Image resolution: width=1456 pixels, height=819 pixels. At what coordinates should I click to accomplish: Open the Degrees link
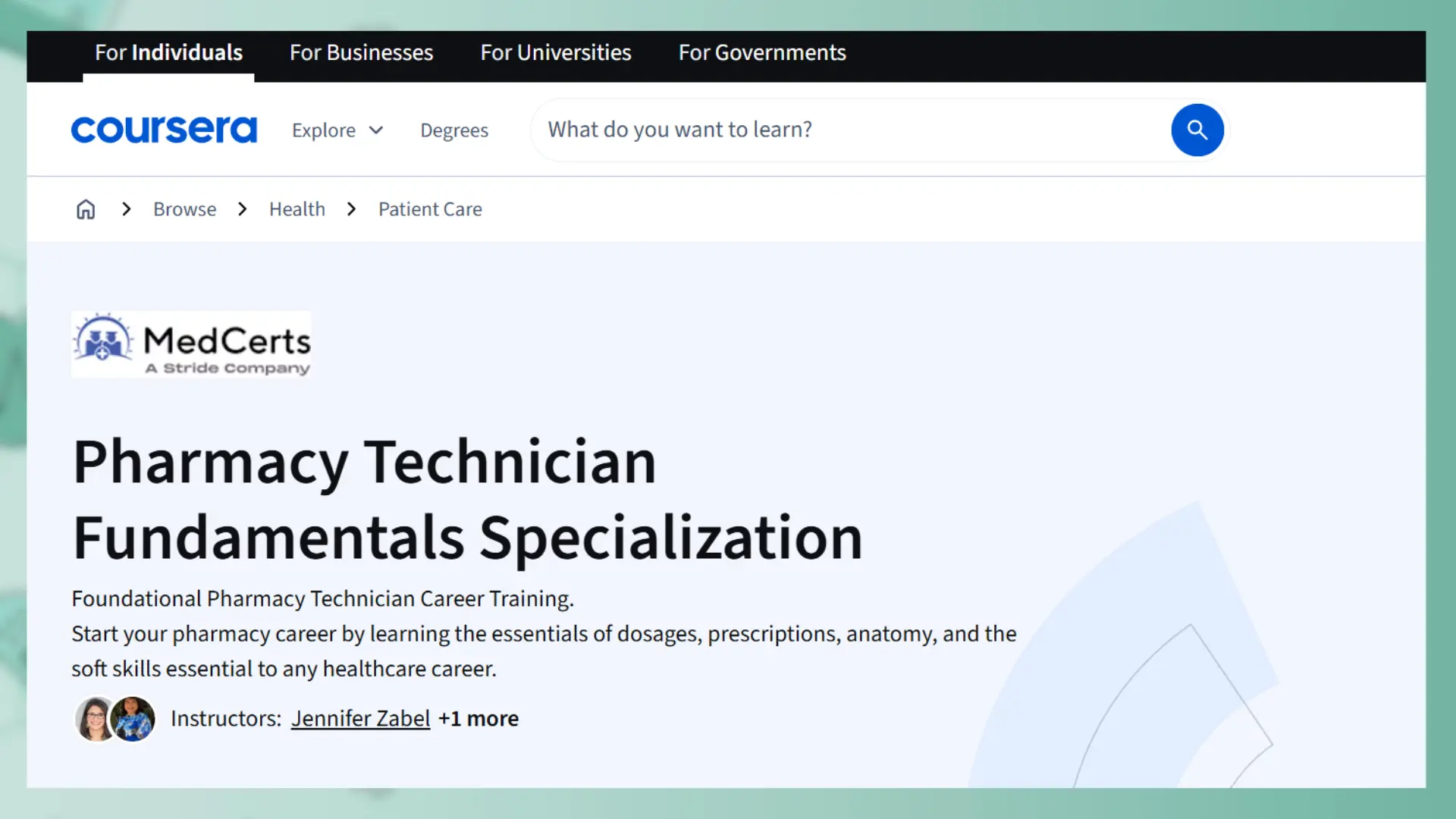[x=454, y=130]
